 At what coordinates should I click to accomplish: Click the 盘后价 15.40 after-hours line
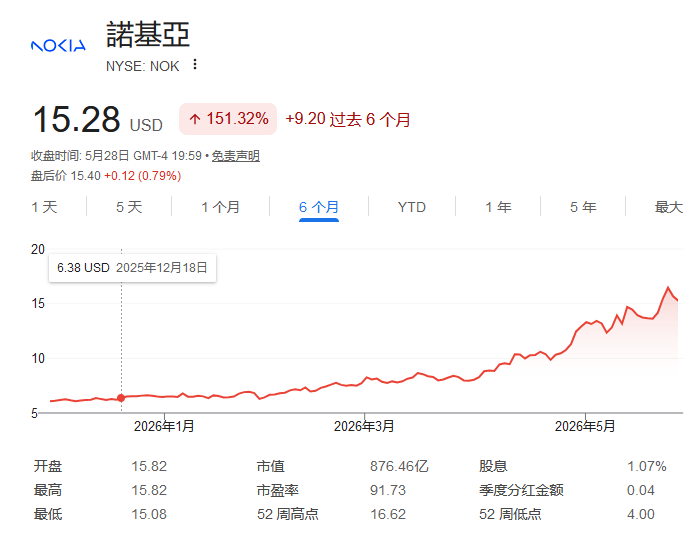click(x=106, y=176)
